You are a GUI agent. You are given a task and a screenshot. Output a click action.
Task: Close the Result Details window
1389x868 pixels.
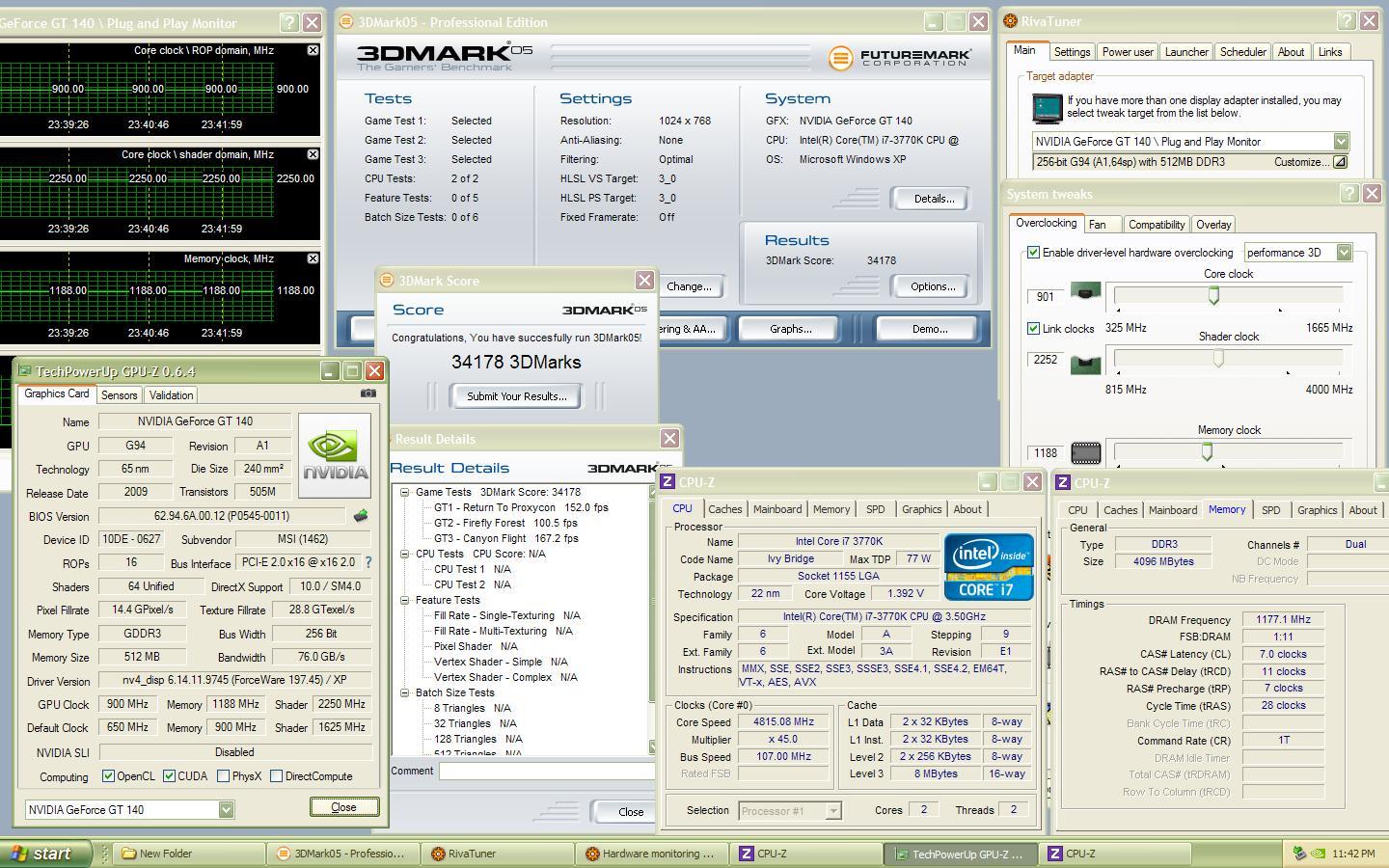coord(669,438)
